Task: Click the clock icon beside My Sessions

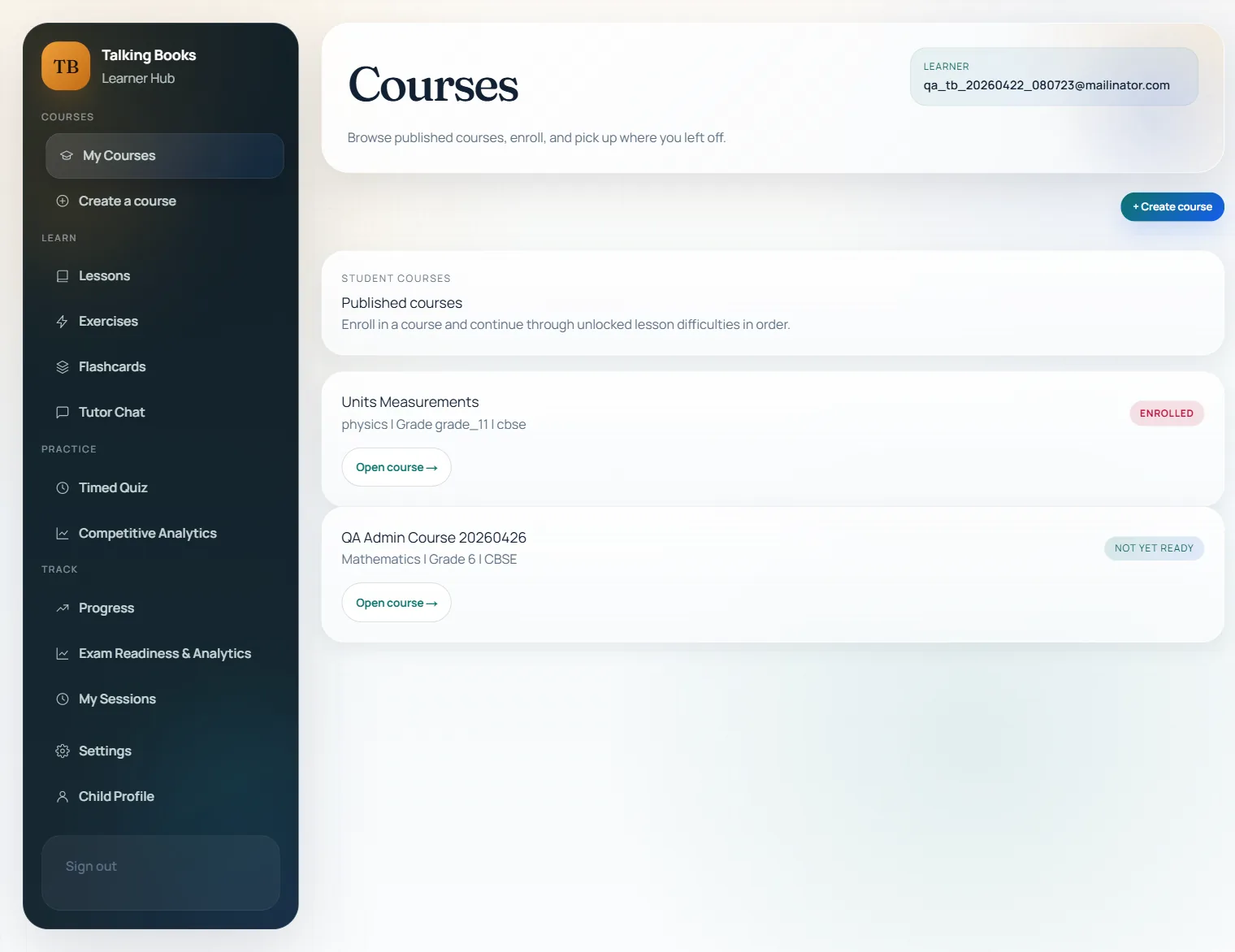Action: point(63,699)
